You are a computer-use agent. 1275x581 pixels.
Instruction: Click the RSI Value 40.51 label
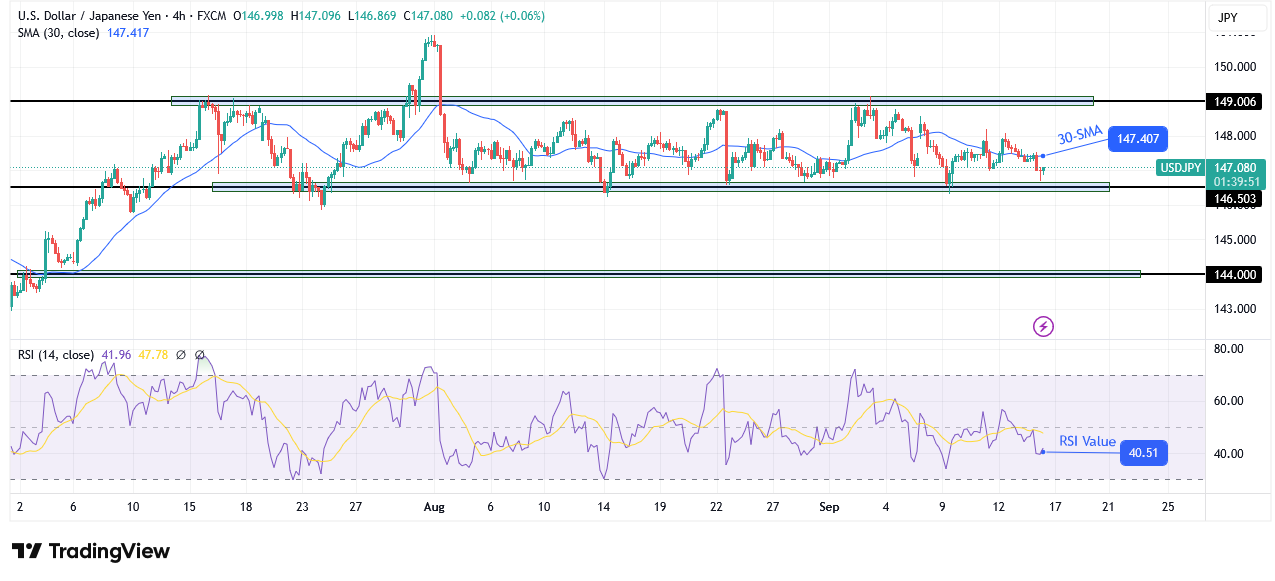click(1145, 453)
